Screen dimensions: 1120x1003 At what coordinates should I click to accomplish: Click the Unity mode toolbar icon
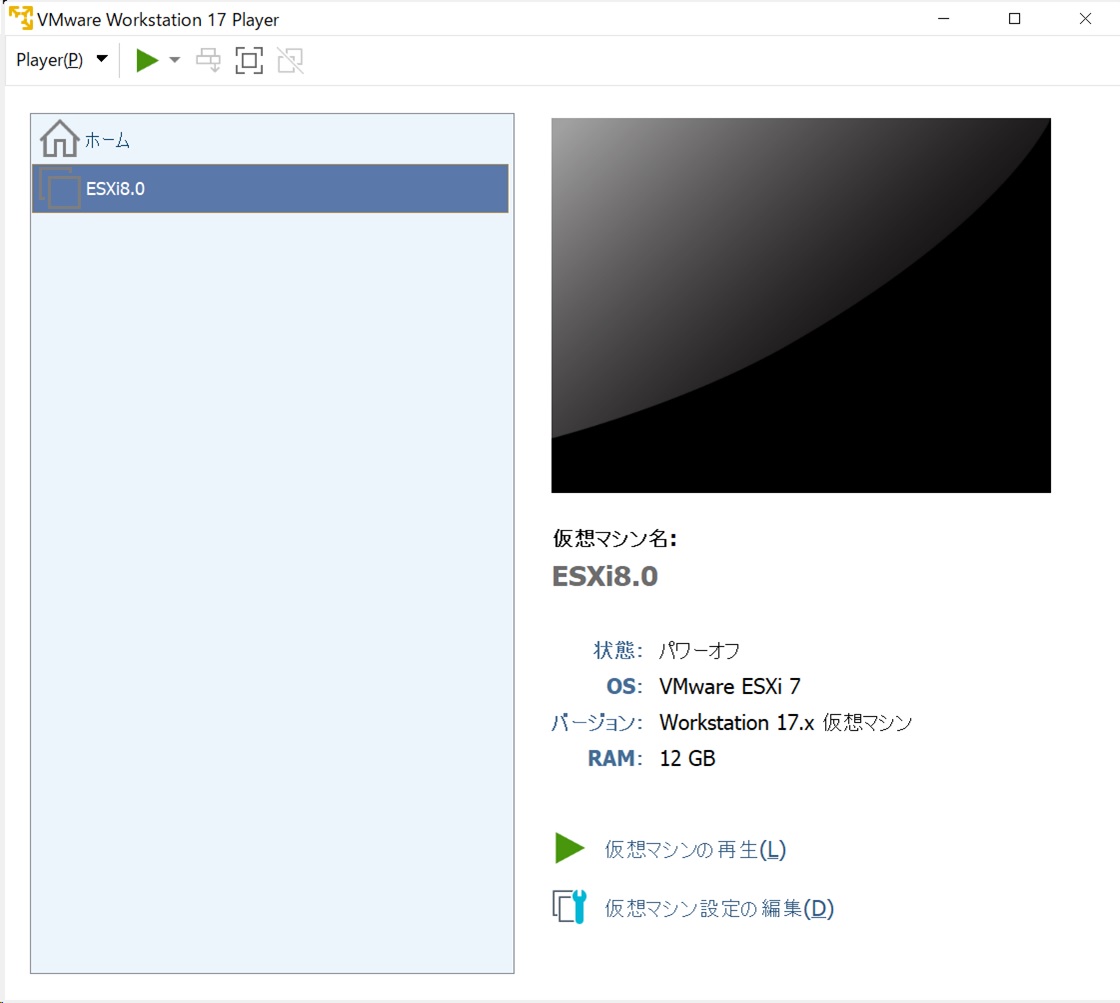[x=291, y=60]
